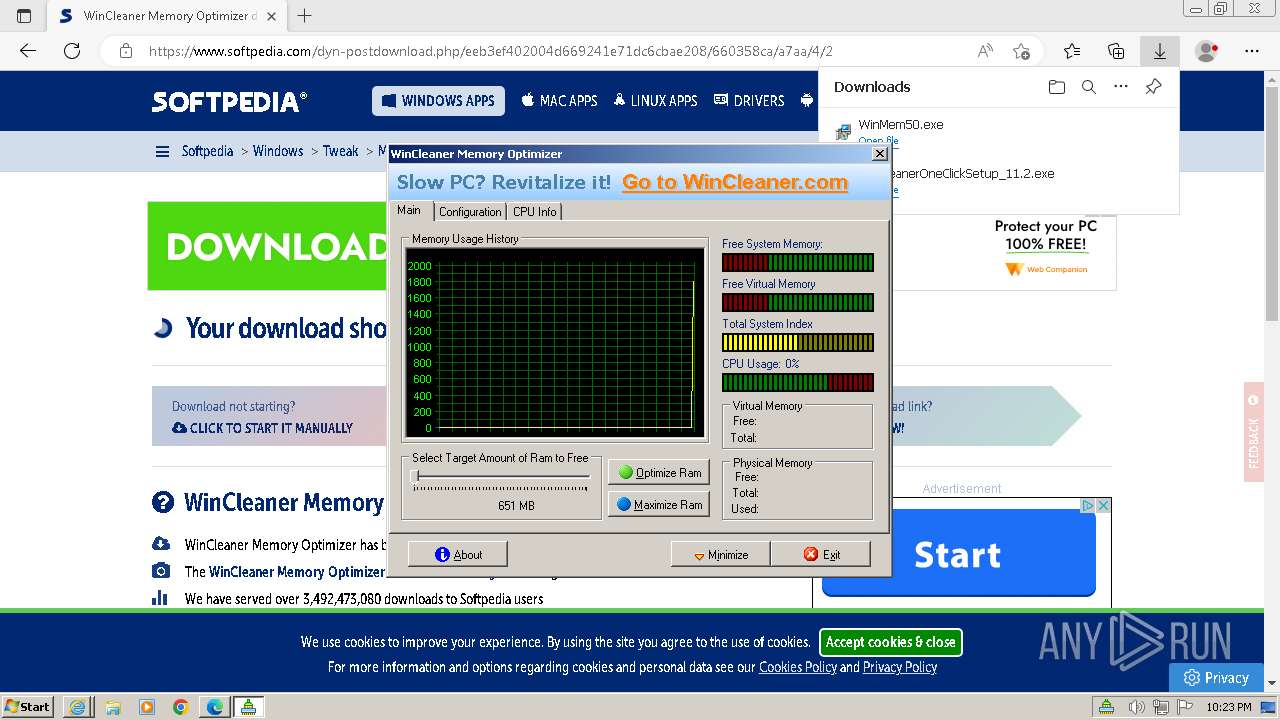Select WinCleaner taskbar window icon
This screenshot has width=1280, height=720.
pos(248,707)
